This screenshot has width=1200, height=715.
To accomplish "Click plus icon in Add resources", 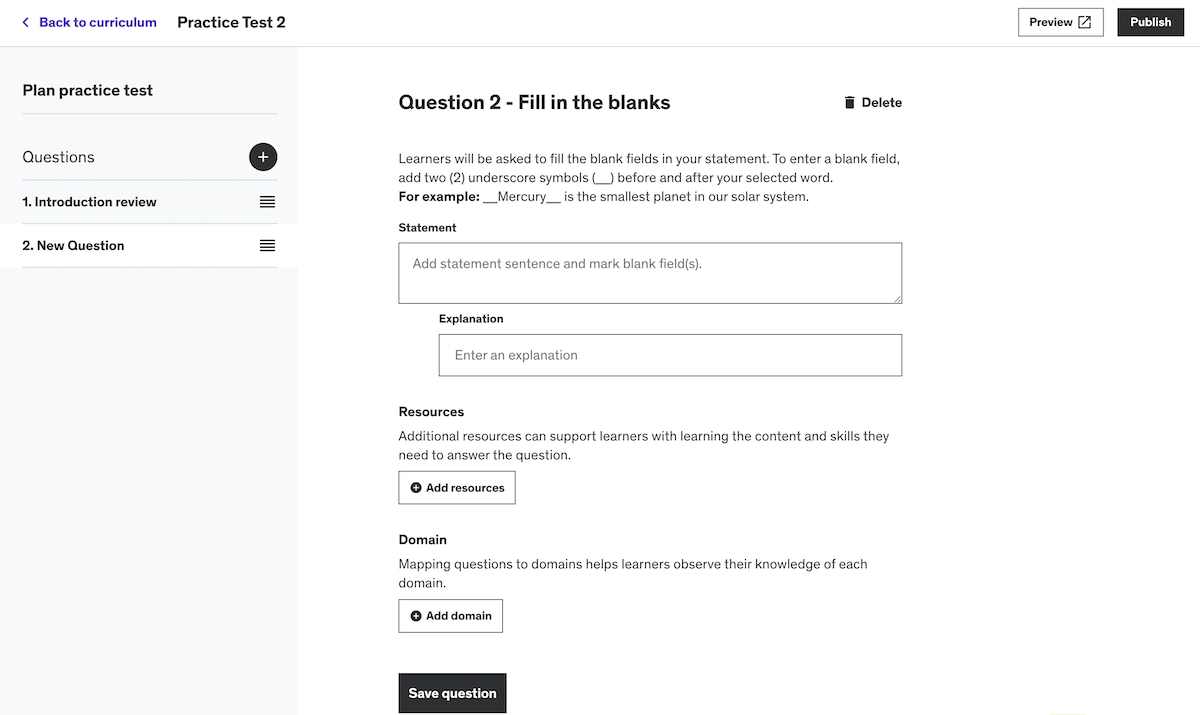I will pyautogui.click(x=416, y=488).
